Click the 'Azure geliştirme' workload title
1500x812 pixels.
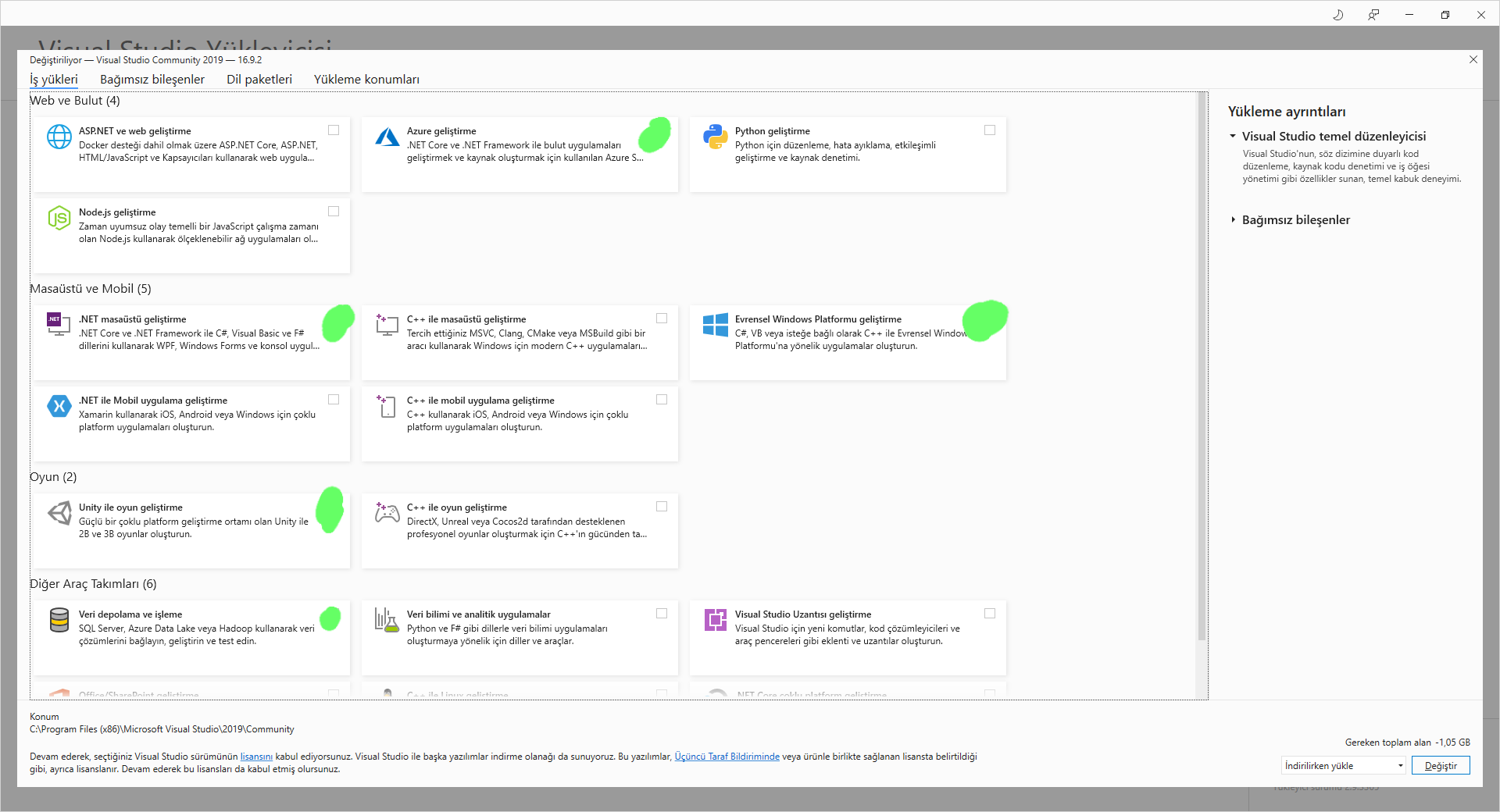coord(441,131)
